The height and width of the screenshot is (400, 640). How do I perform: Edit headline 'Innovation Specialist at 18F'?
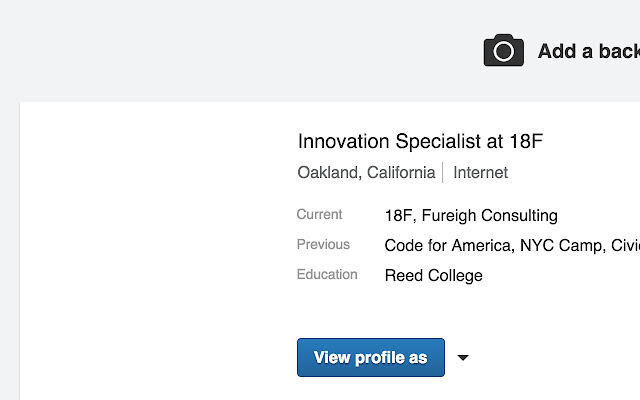(x=420, y=141)
